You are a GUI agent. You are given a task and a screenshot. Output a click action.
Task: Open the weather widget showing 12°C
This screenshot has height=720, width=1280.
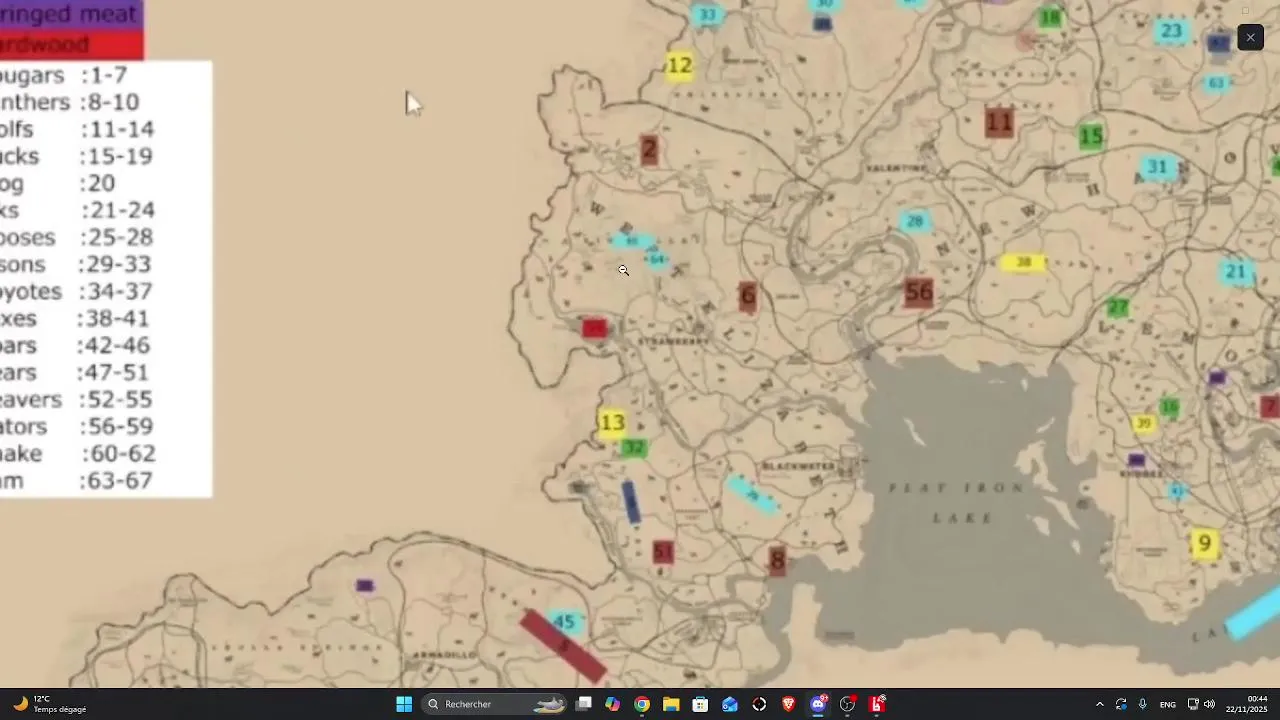tap(50, 704)
